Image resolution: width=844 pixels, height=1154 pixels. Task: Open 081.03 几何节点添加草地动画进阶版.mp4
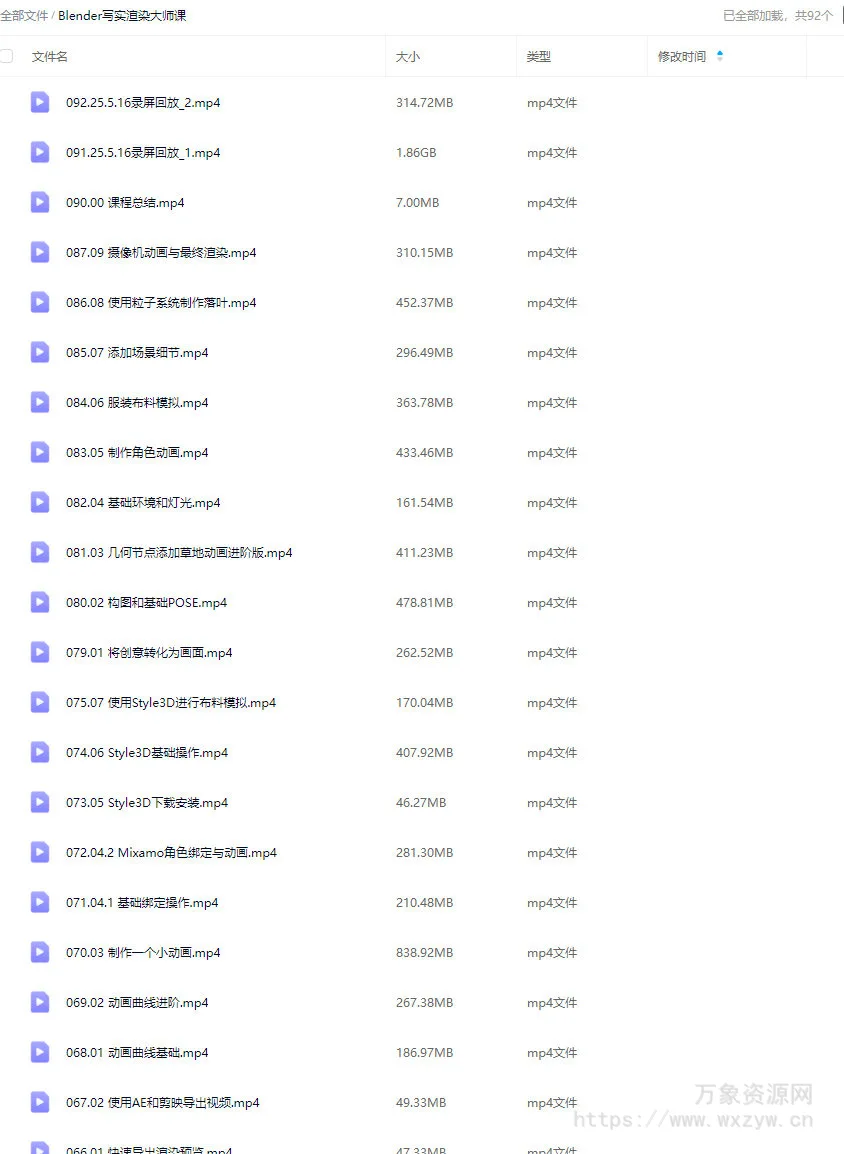[x=179, y=553]
